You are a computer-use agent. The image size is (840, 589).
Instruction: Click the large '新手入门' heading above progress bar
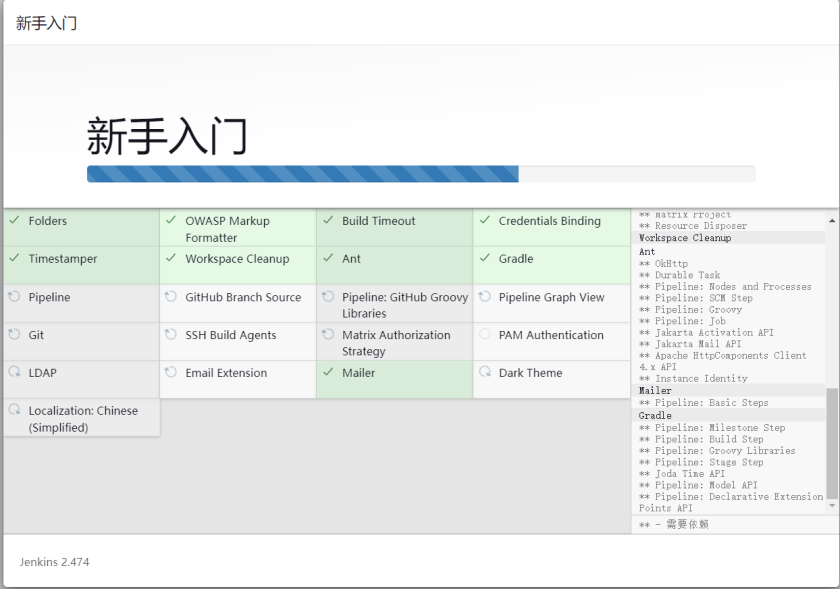pos(167,136)
